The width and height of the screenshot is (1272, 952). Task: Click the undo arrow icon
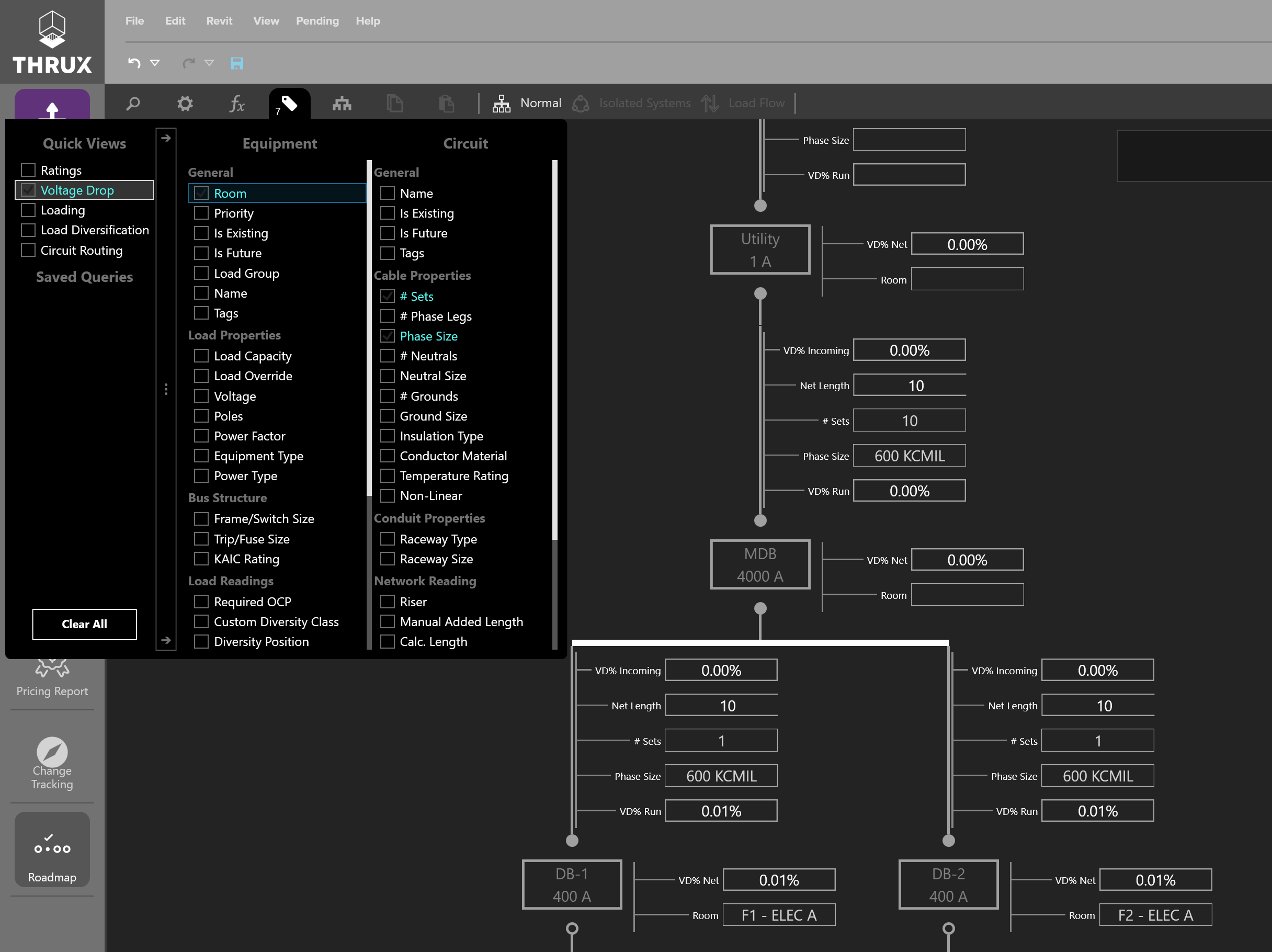[x=133, y=63]
